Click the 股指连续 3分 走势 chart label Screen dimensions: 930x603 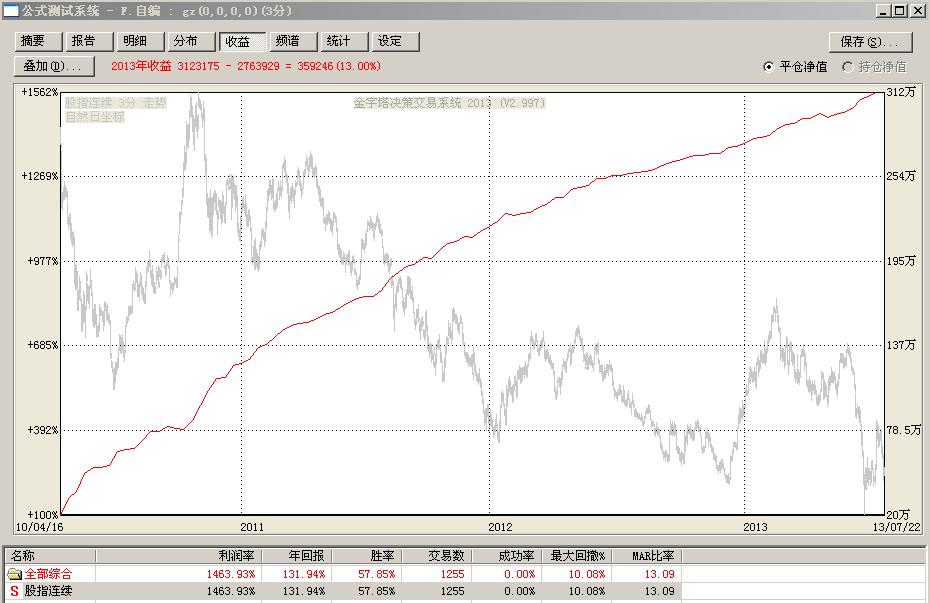click(x=116, y=103)
